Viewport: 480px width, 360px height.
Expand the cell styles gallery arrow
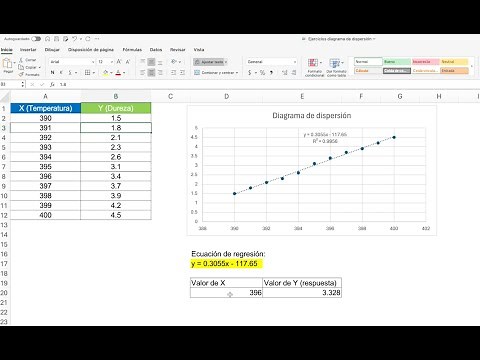coord(472,66)
